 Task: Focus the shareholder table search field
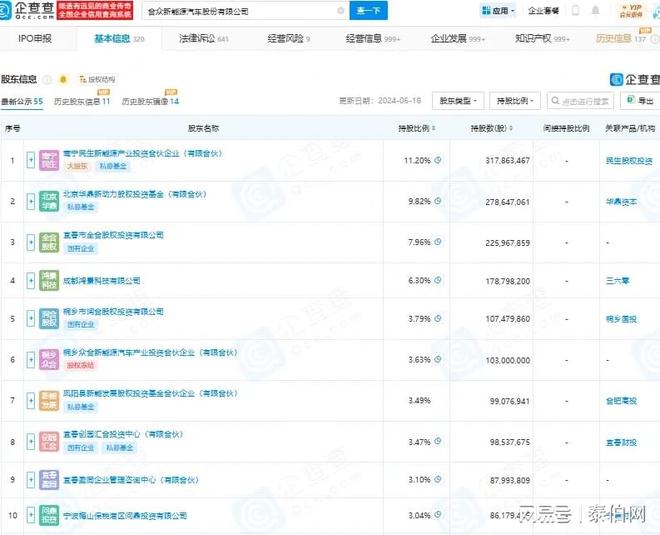[x=580, y=101]
